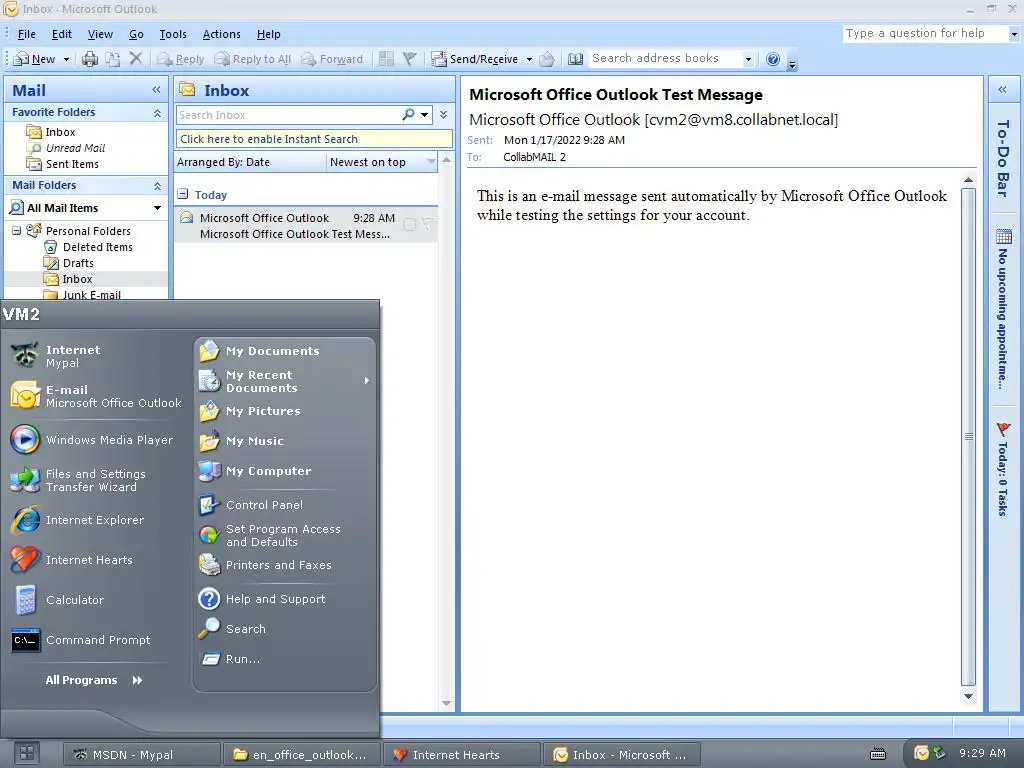This screenshot has width=1024, height=768.
Task: Expand My Recent Documents submenu
Action: tap(366, 381)
